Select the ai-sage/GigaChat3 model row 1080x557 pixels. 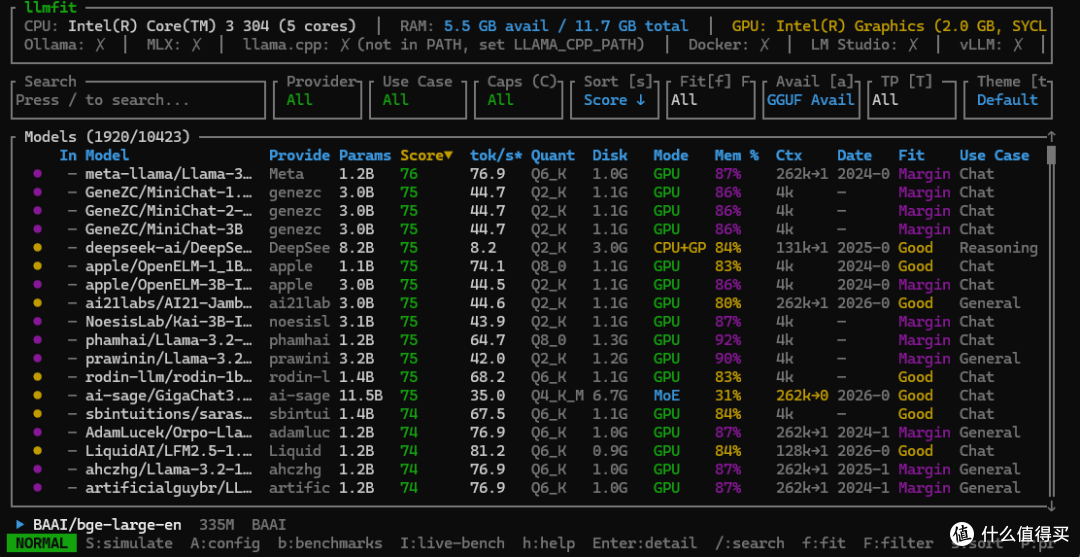(530, 396)
